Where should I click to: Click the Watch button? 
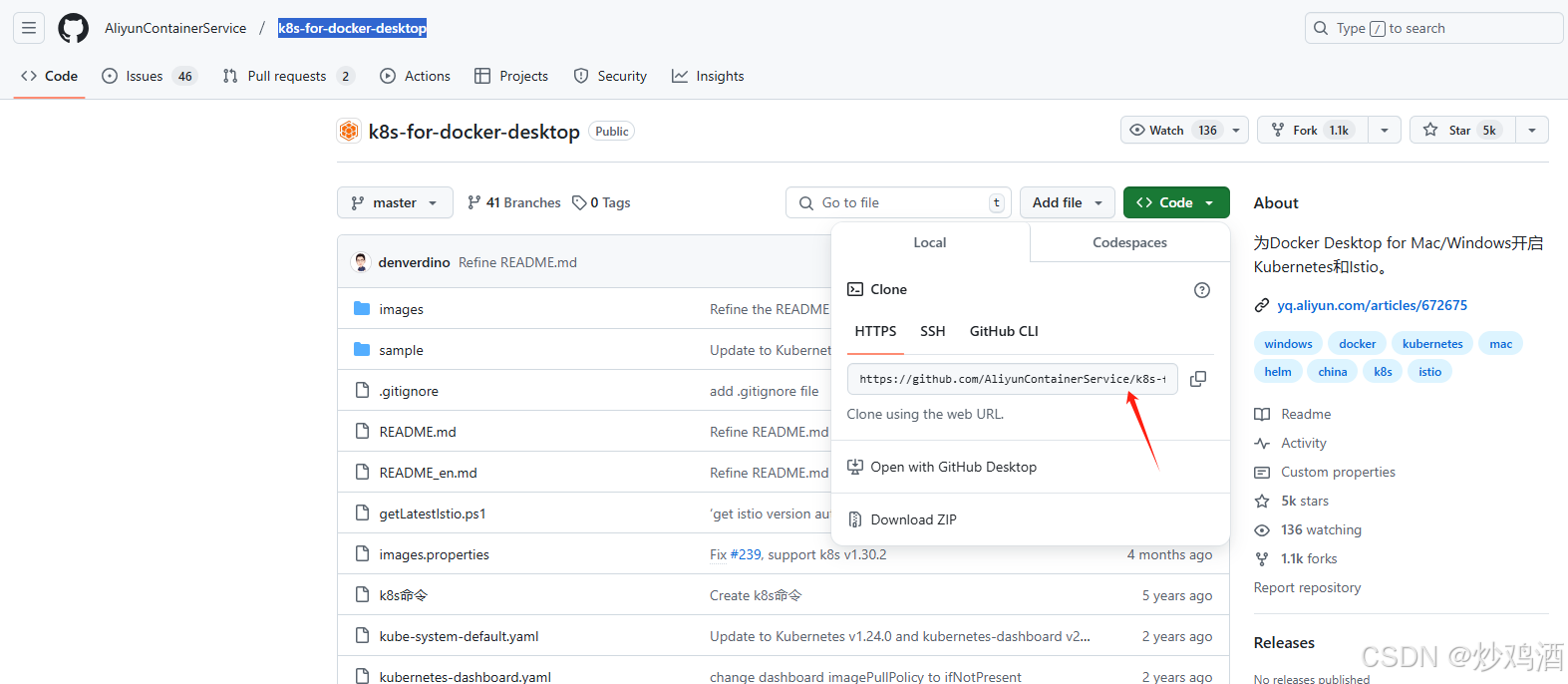pyautogui.click(x=1172, y=130)
